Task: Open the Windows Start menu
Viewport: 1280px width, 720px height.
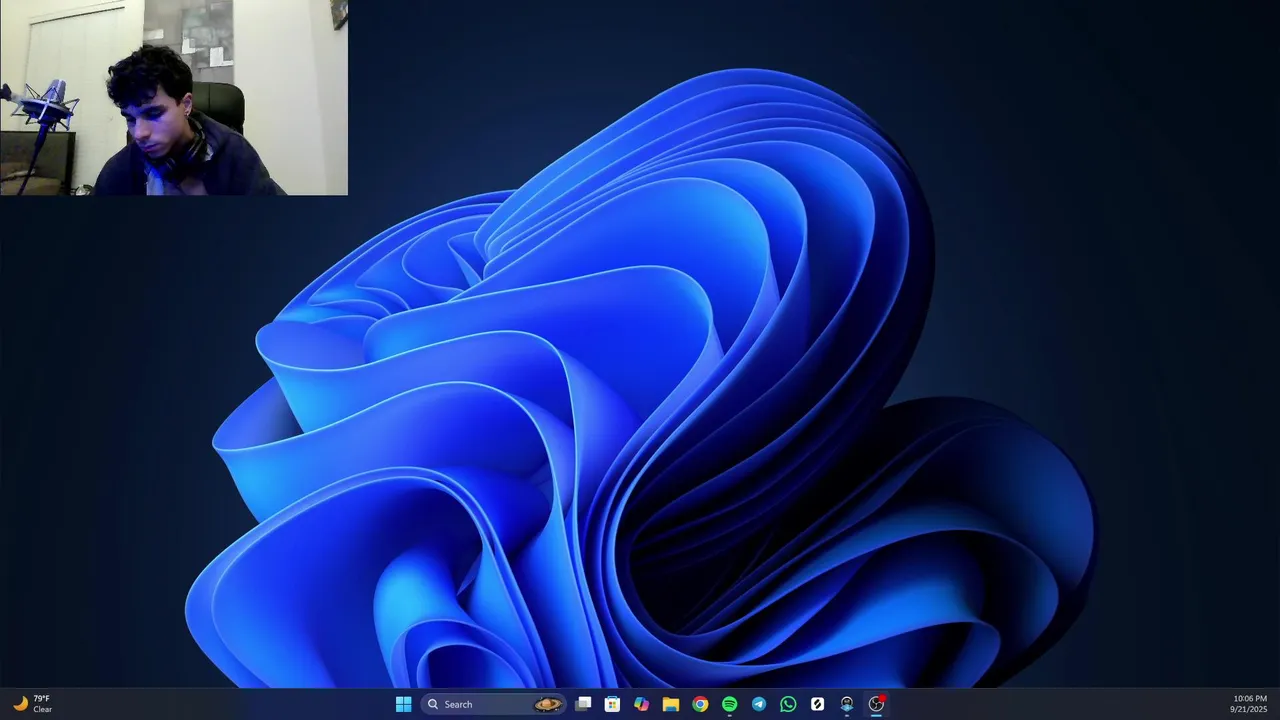Action: tap(403, 704)
